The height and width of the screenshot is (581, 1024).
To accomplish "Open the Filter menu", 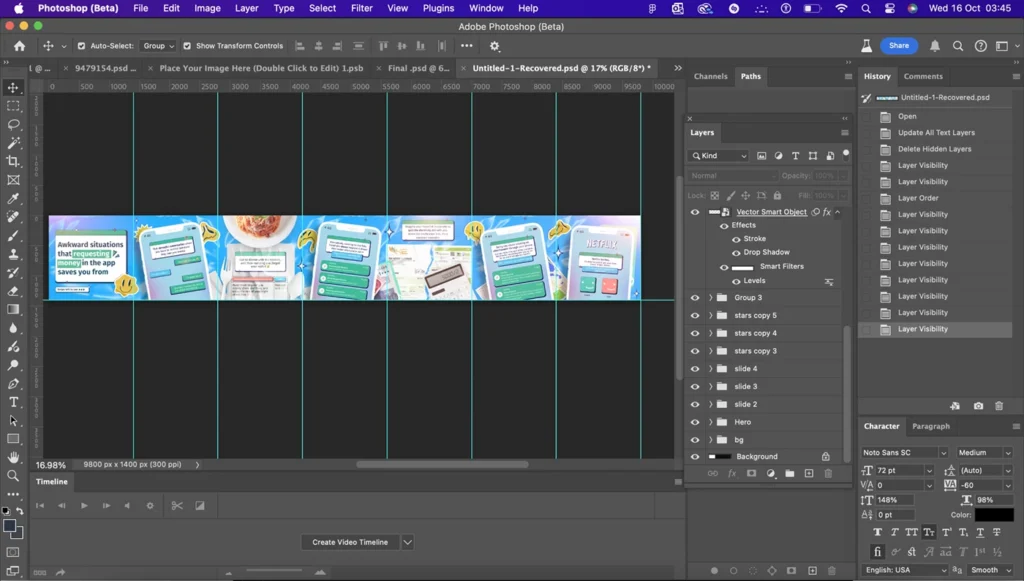I will coord(362,8).
